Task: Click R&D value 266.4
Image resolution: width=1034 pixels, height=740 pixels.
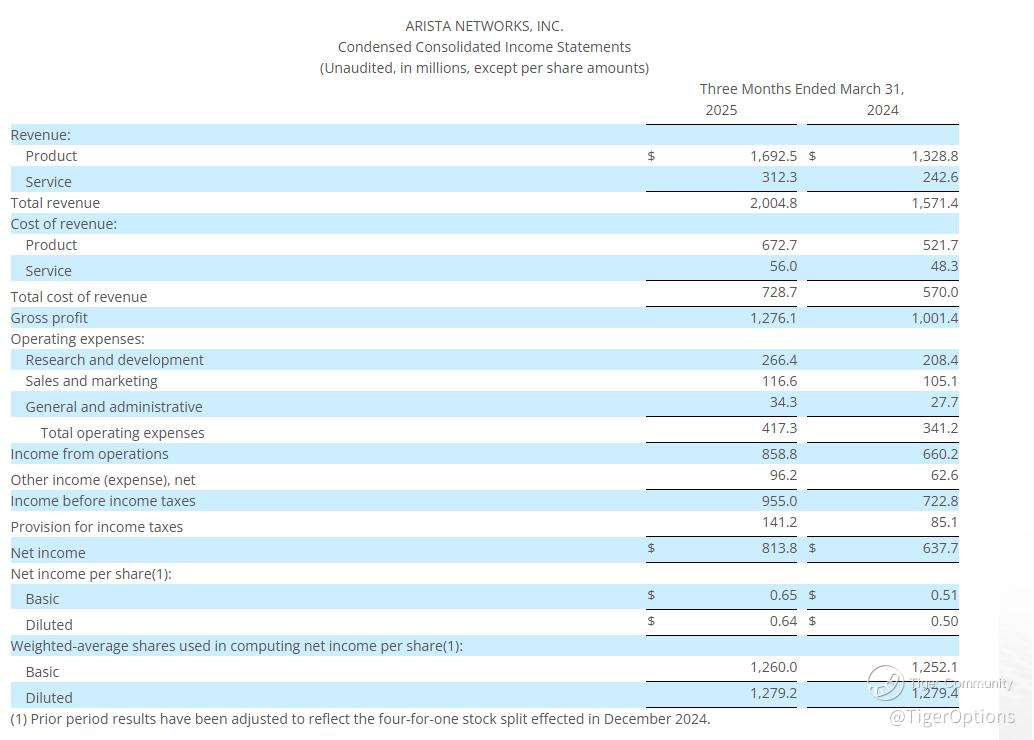Action: [779, 360]
